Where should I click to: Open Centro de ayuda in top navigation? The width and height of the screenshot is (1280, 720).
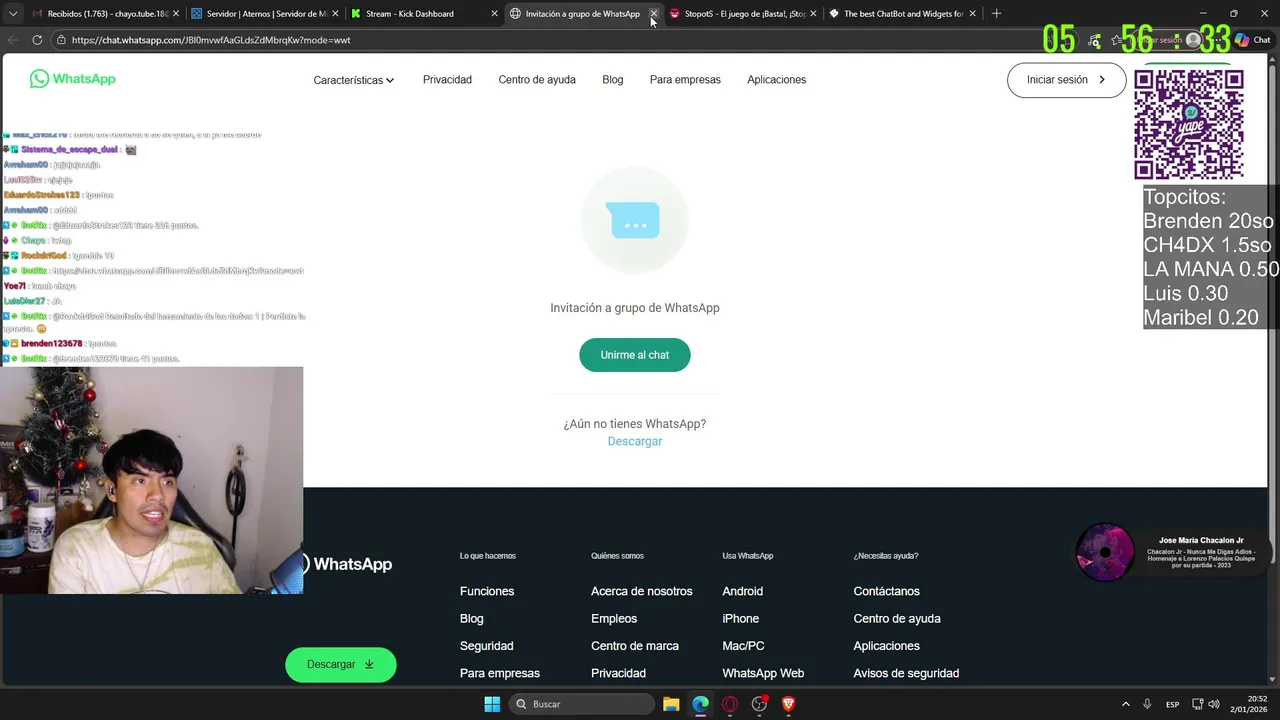click(x=537, y=80)
